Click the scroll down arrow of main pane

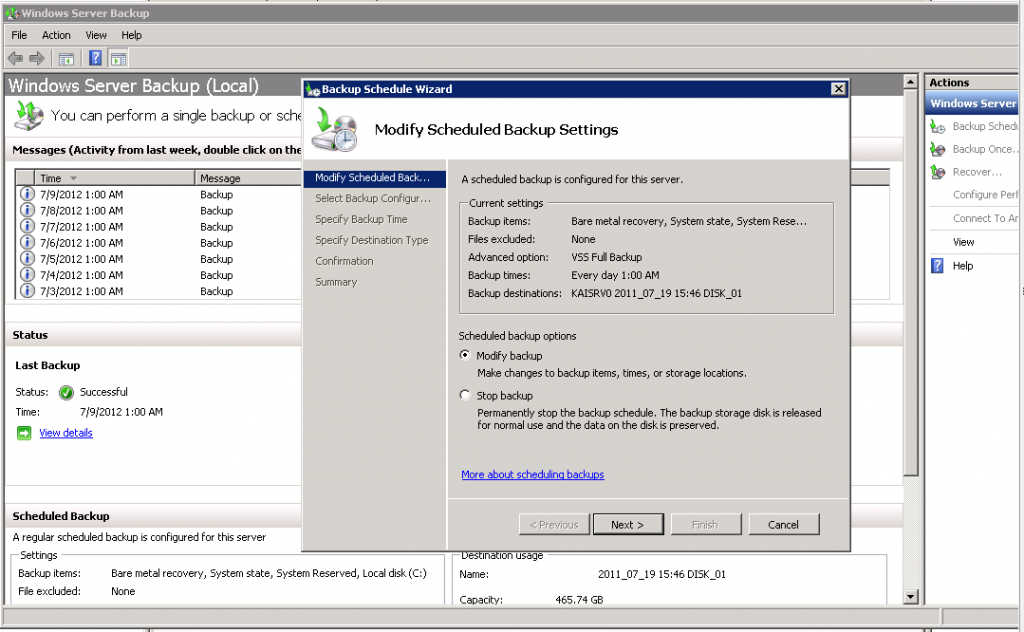910,597
